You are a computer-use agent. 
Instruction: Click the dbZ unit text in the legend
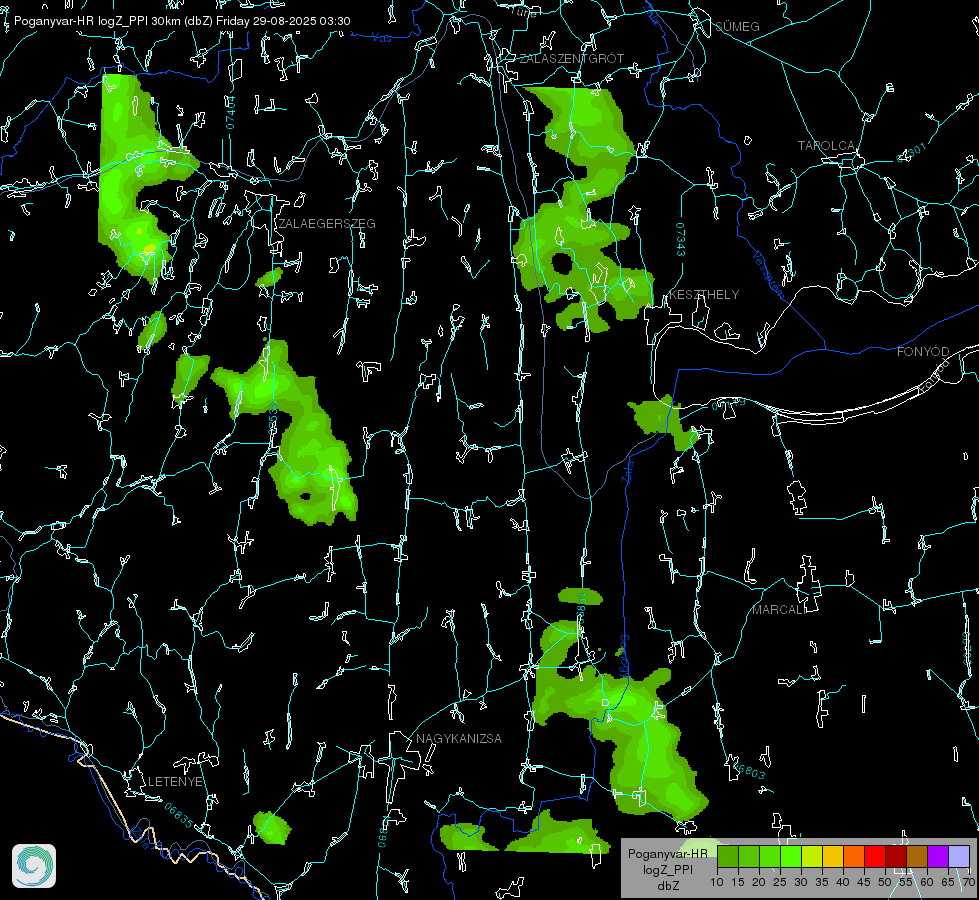(668, 886)
